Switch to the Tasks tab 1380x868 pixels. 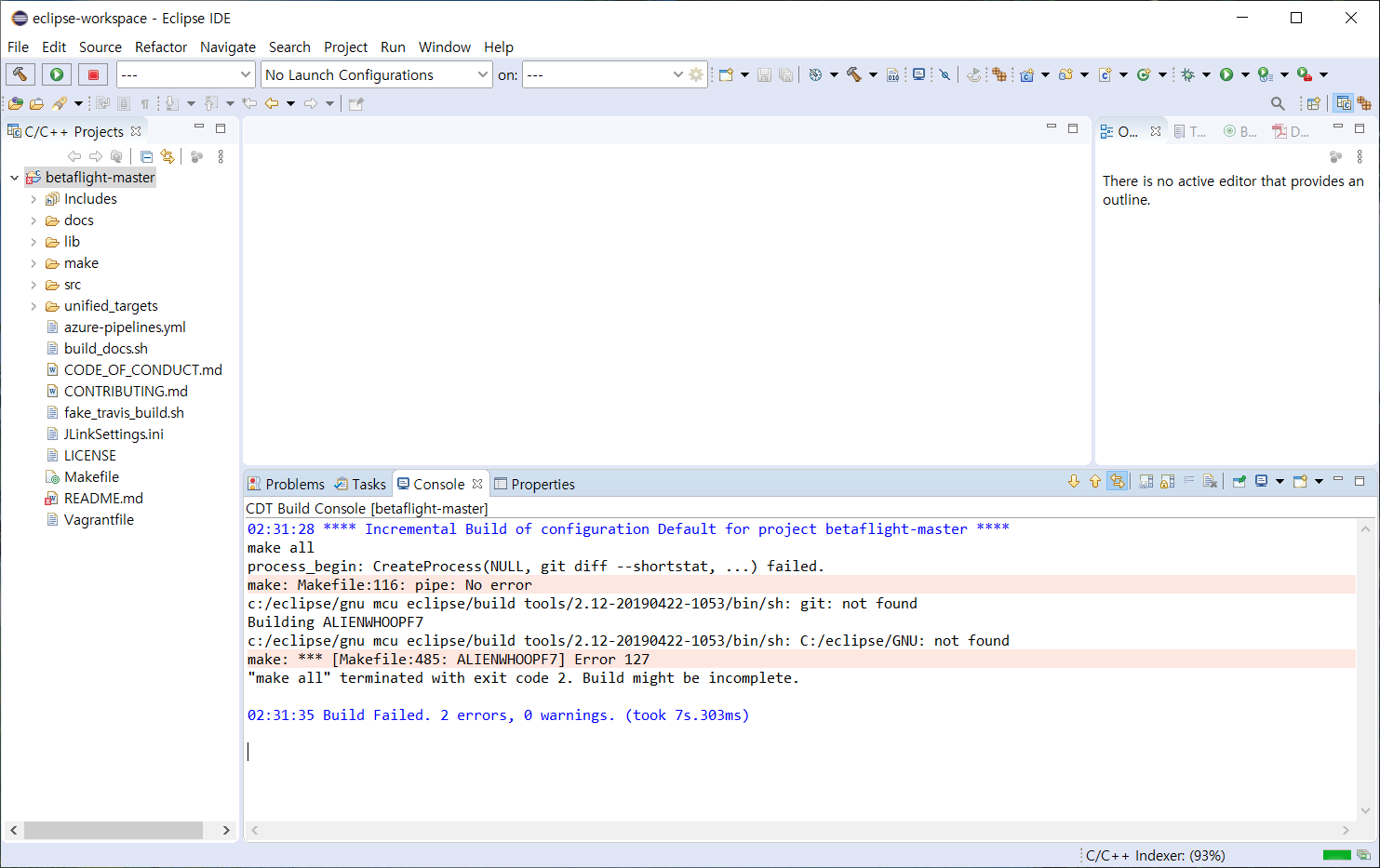[360, 484]
